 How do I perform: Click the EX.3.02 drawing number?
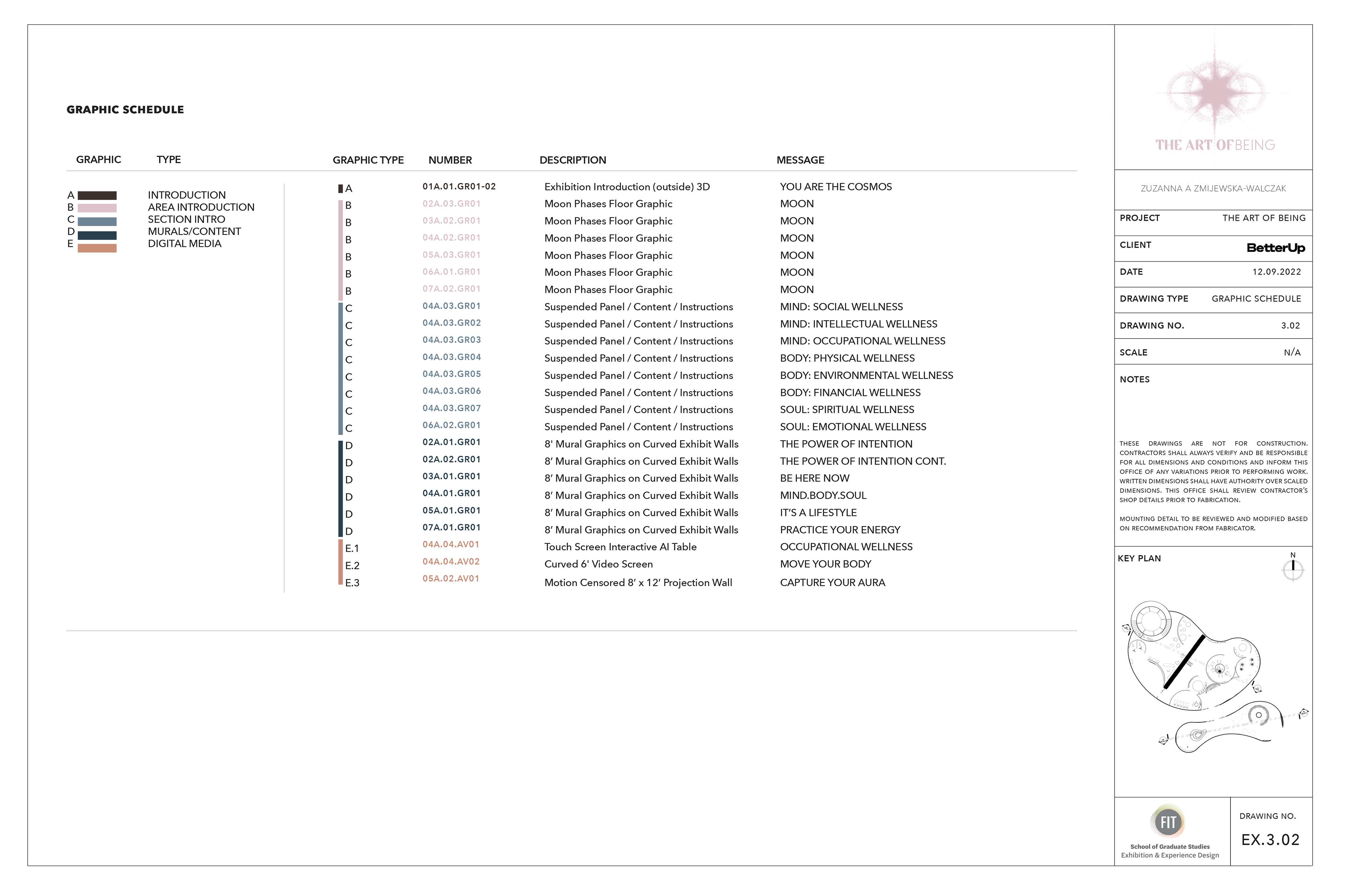pos(1271,840)
